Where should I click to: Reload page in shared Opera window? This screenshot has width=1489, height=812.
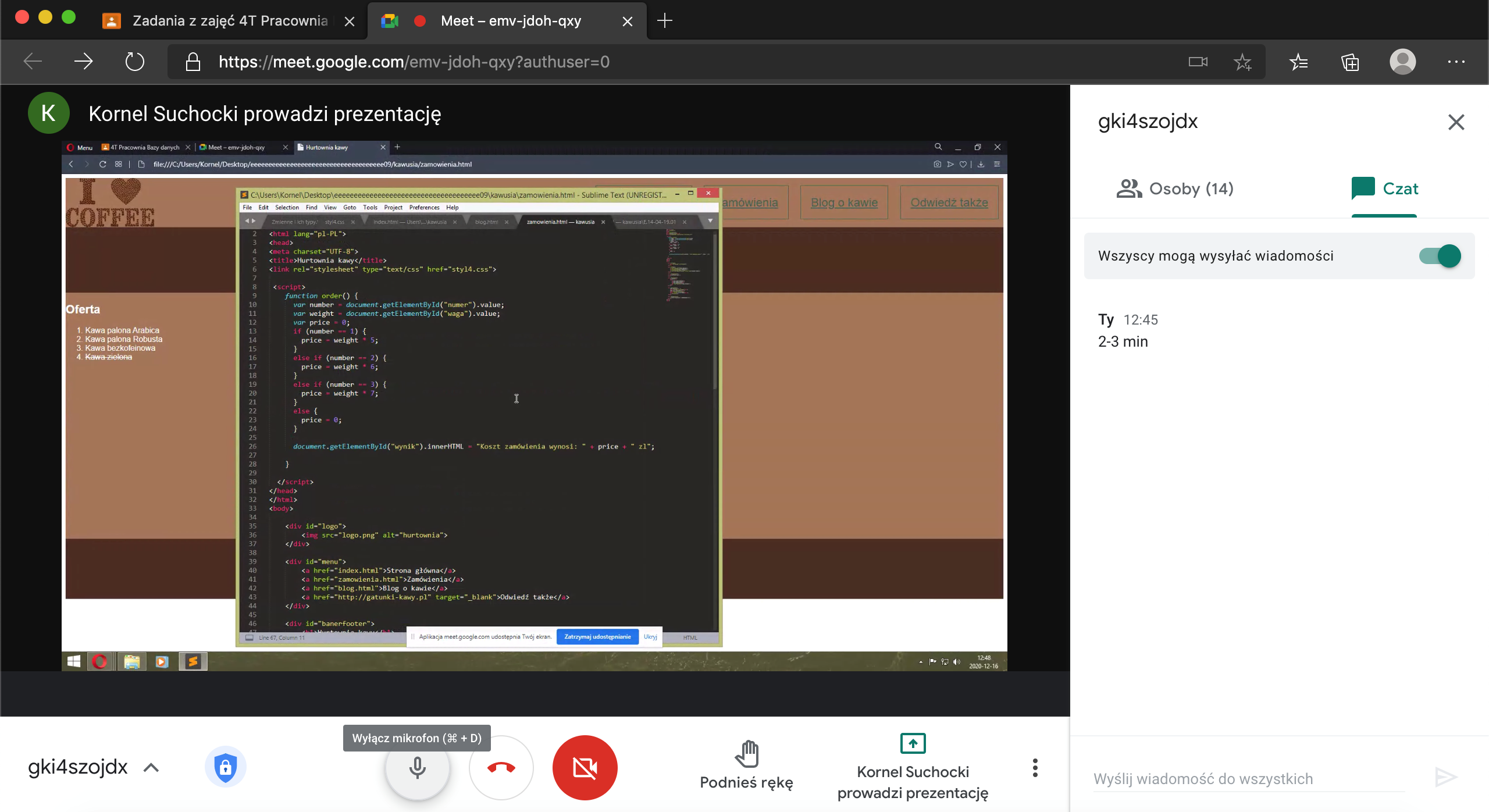point(102,164)
